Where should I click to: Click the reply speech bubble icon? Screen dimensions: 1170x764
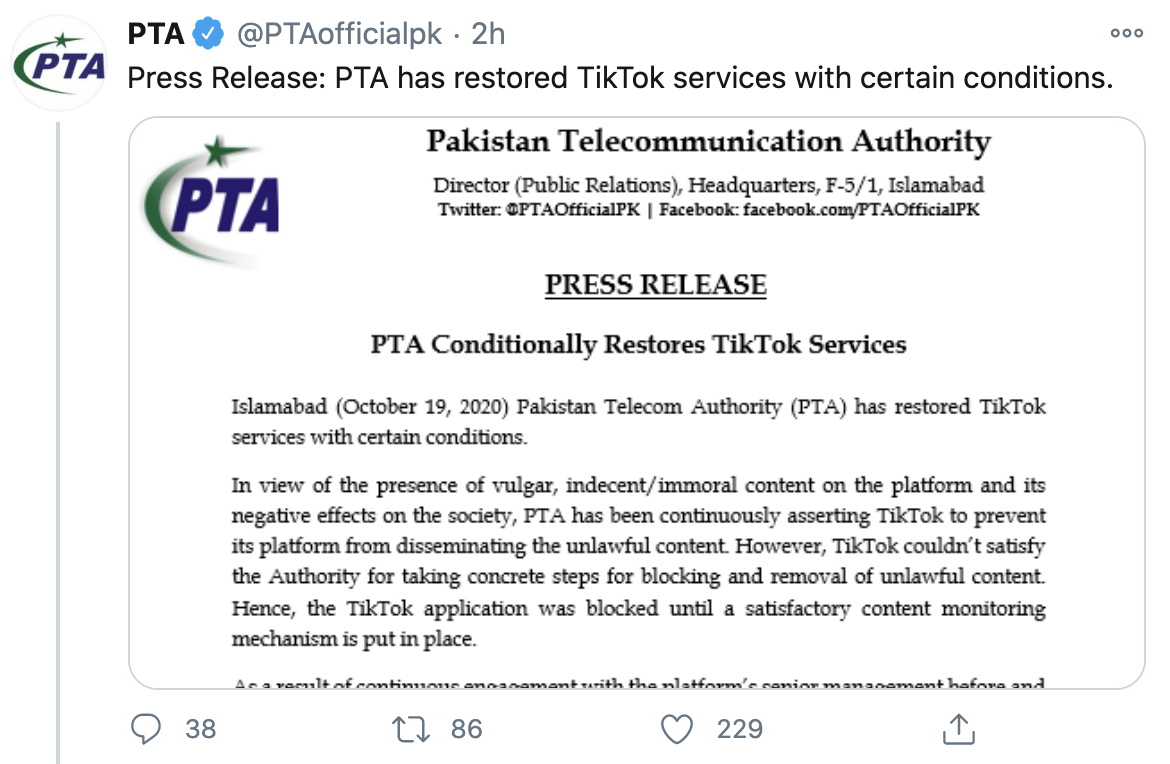coord(146,728)
